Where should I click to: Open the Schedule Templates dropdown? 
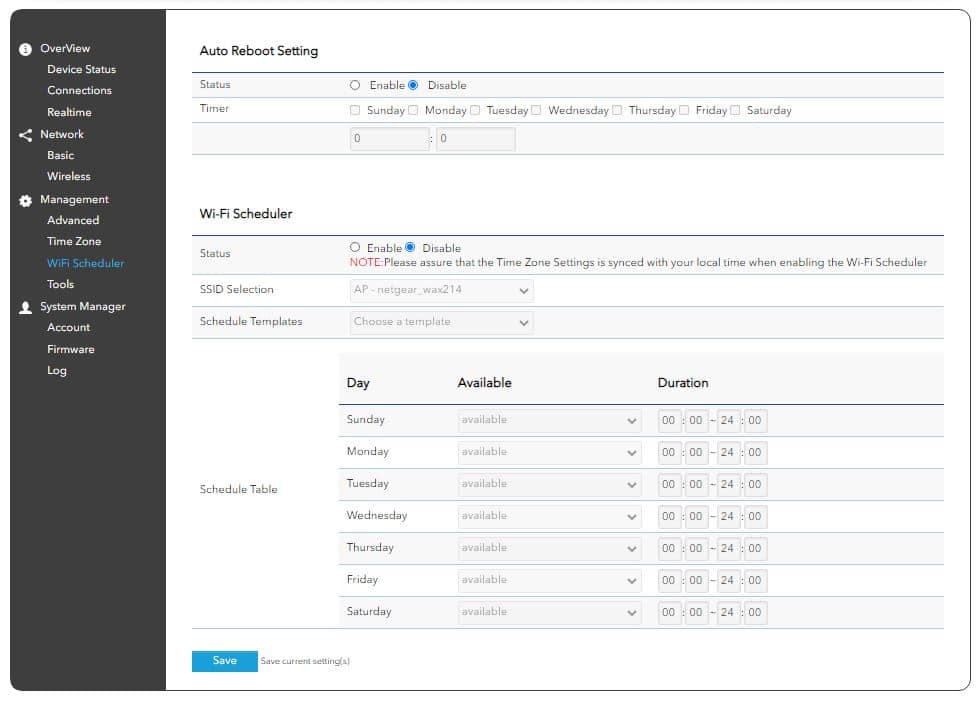[441, 322]
